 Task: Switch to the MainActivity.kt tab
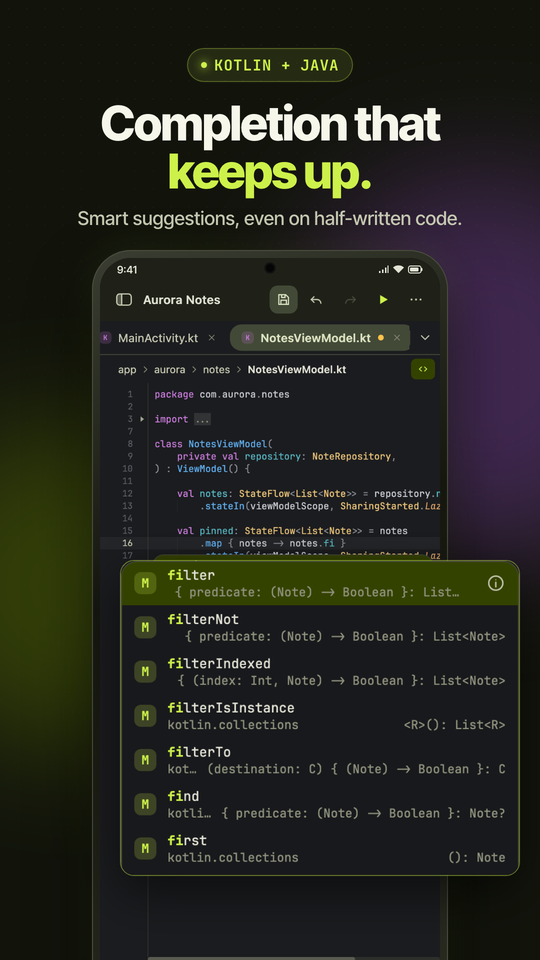[x=158, y=338]
